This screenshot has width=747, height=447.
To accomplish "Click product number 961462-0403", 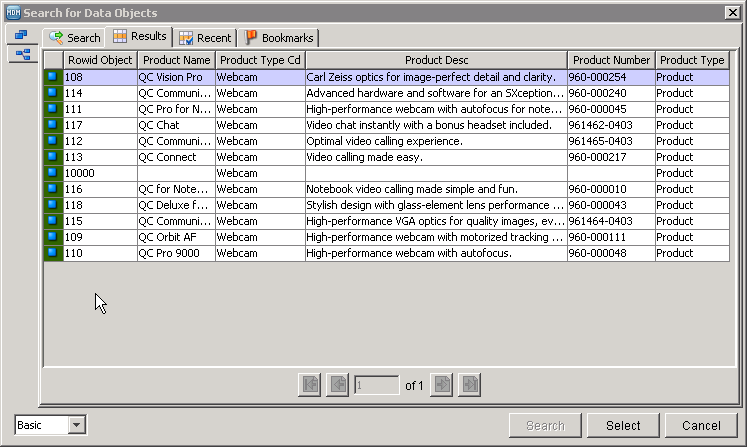I will pyautogui.click(x=611, y=125).
